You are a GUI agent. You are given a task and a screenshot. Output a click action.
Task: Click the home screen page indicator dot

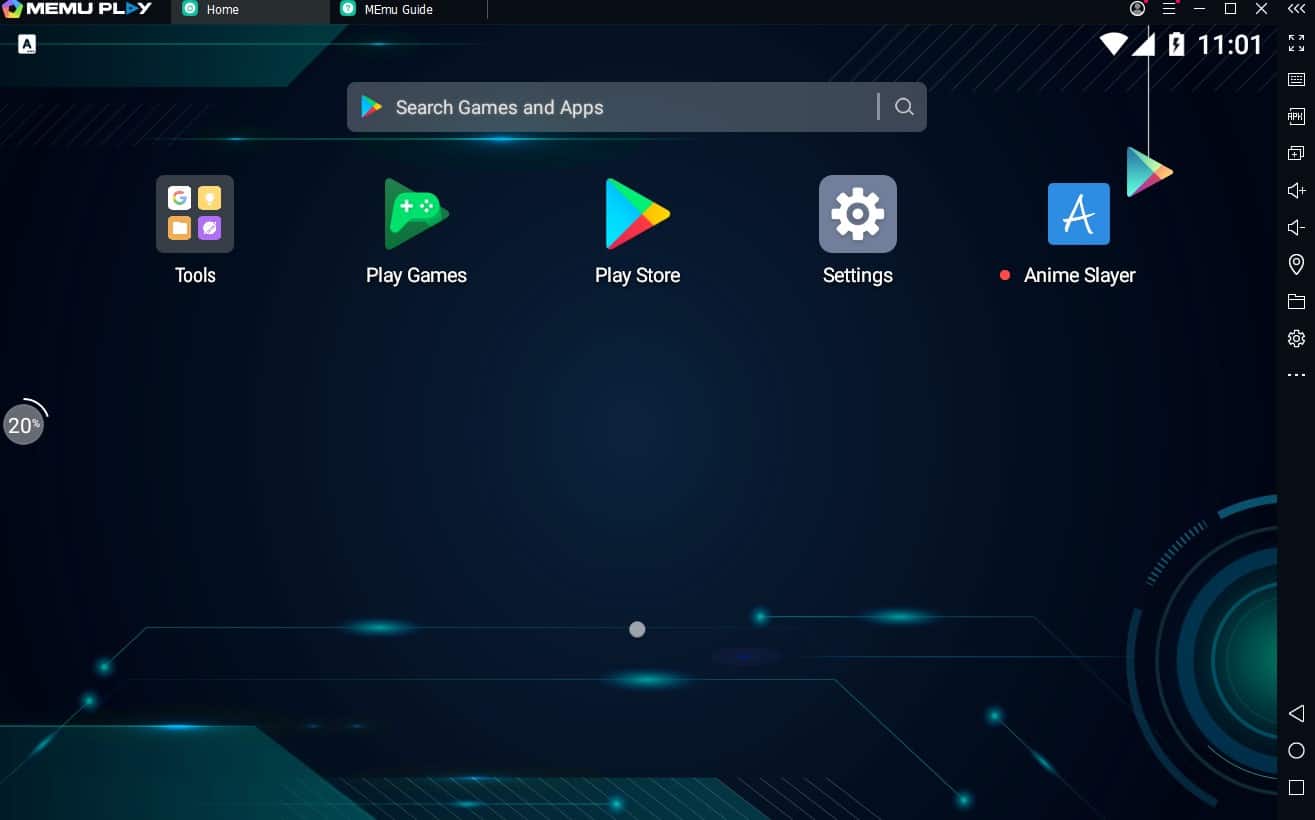point(637,629)
